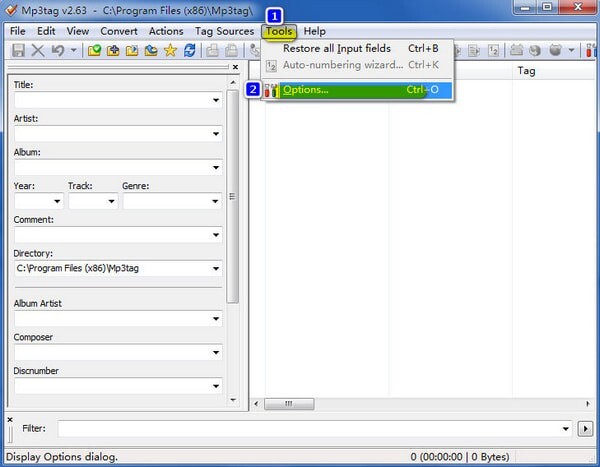Click the Save tag toolbar icon
The height and width of the screenshot is (467, 600).
pyautogui.click(x=18, y=50)
